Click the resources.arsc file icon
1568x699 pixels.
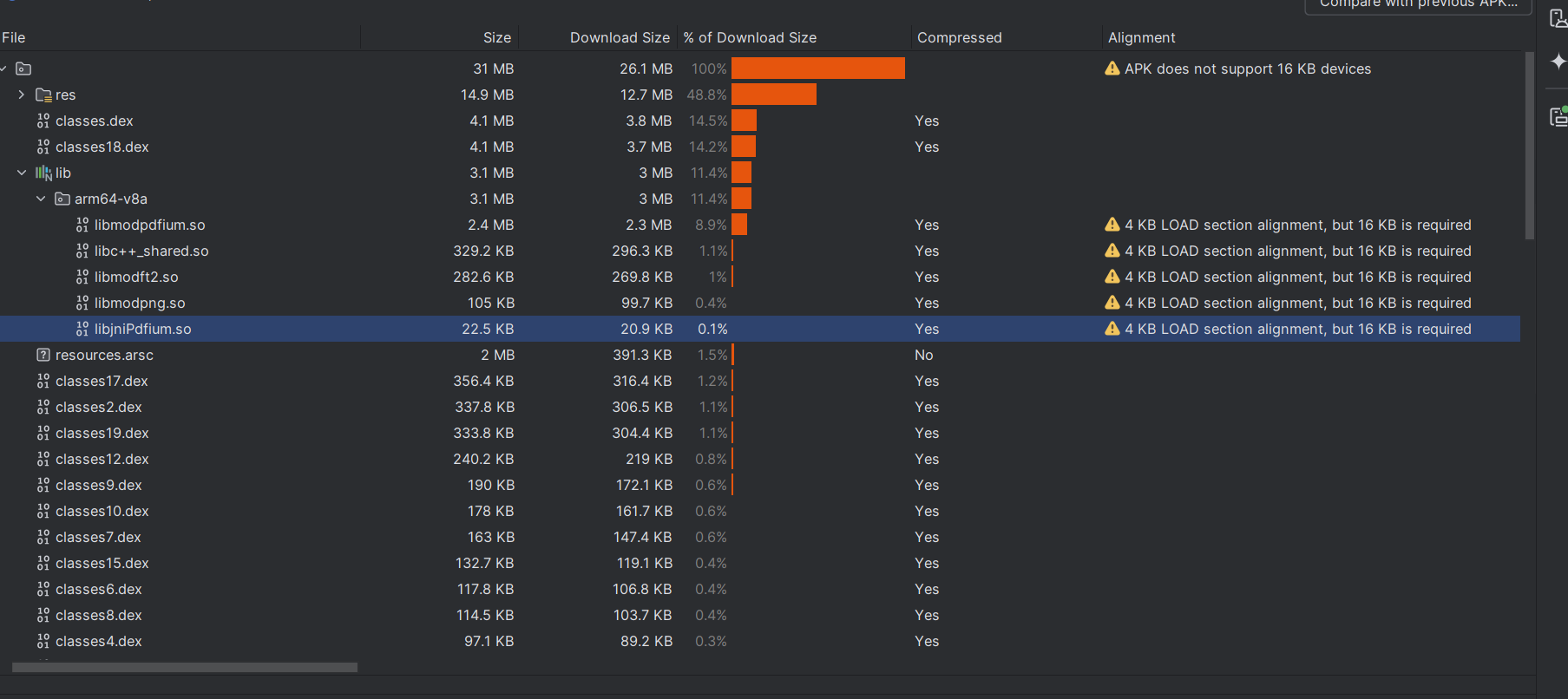pos(43,355)
